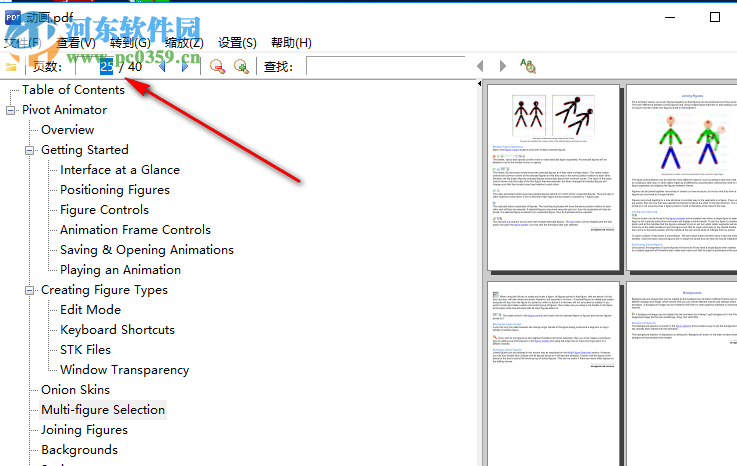The width and height of the screenshot is (737, 466).
Task: Open Backgrounds bookmark
Action: point(79,450)
